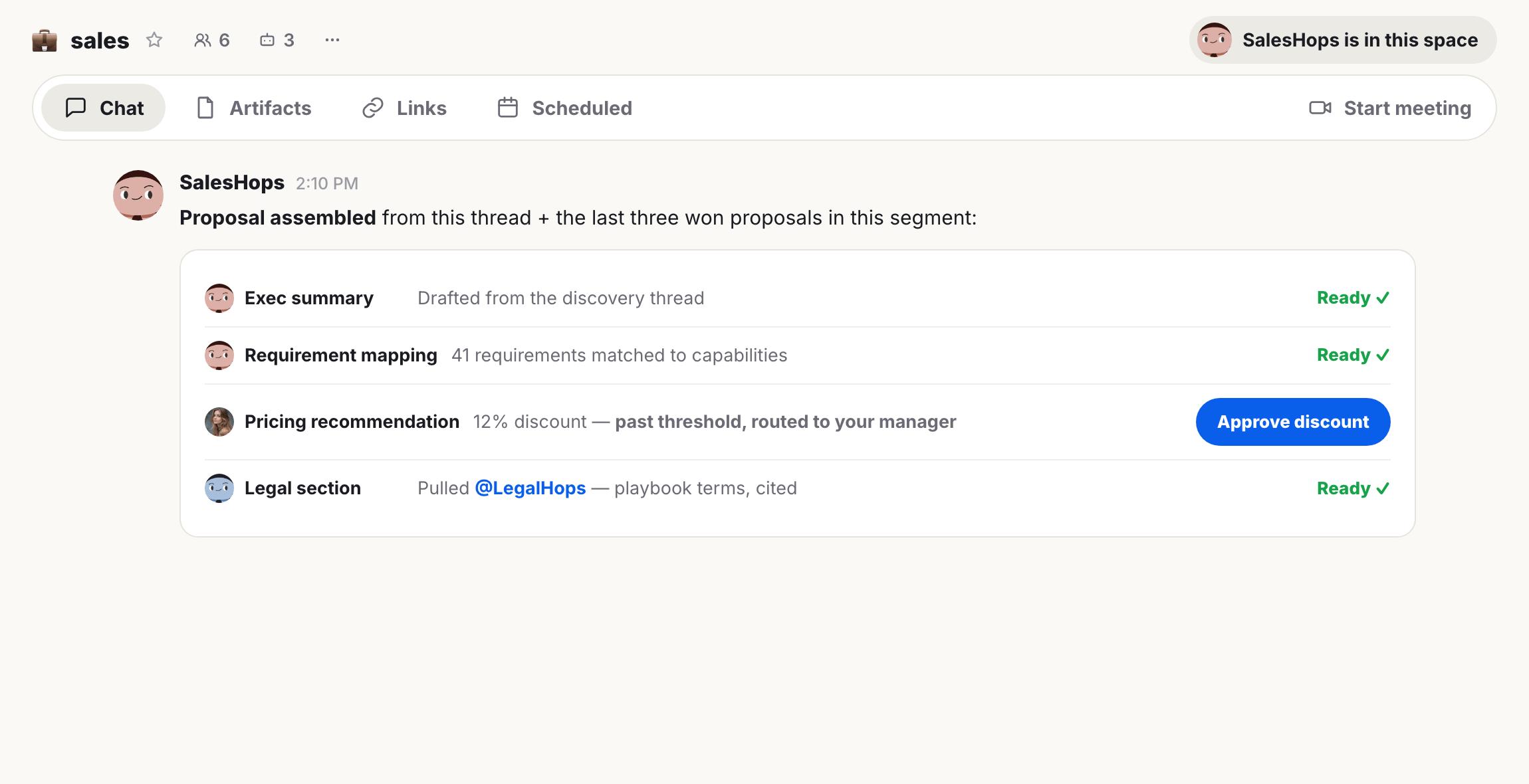Viewport: 1529px width, 784px height.
Task: Click the sales space title
Action: click(x=100, y=41)
